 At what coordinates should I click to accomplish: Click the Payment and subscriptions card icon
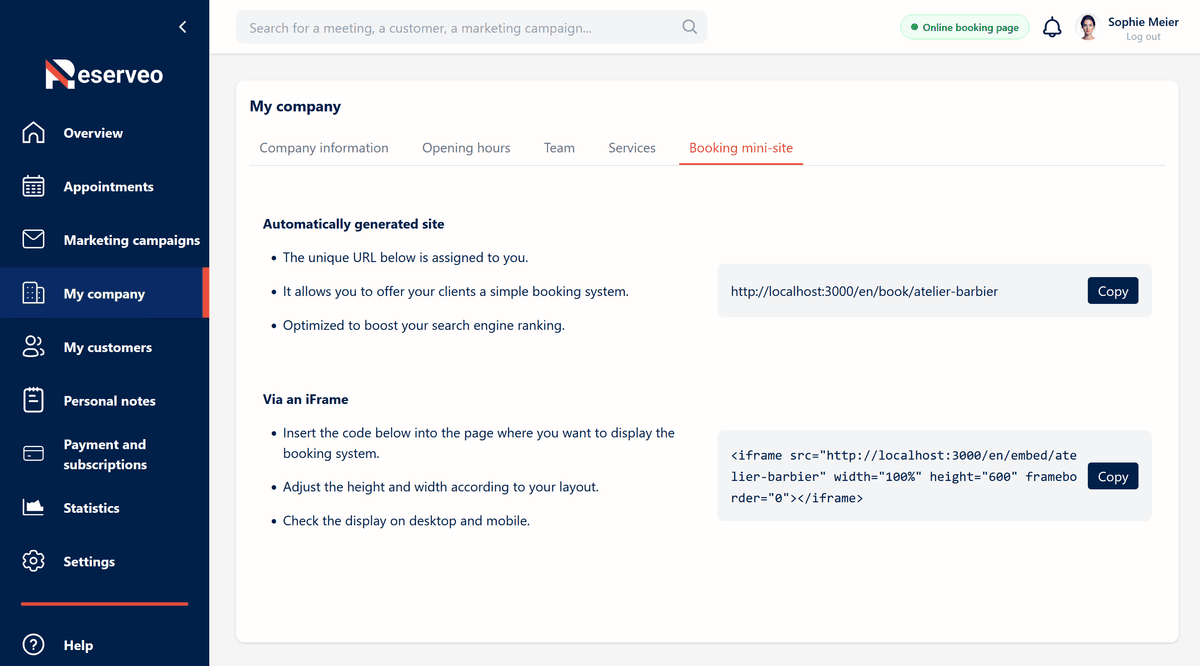point(34,454)
